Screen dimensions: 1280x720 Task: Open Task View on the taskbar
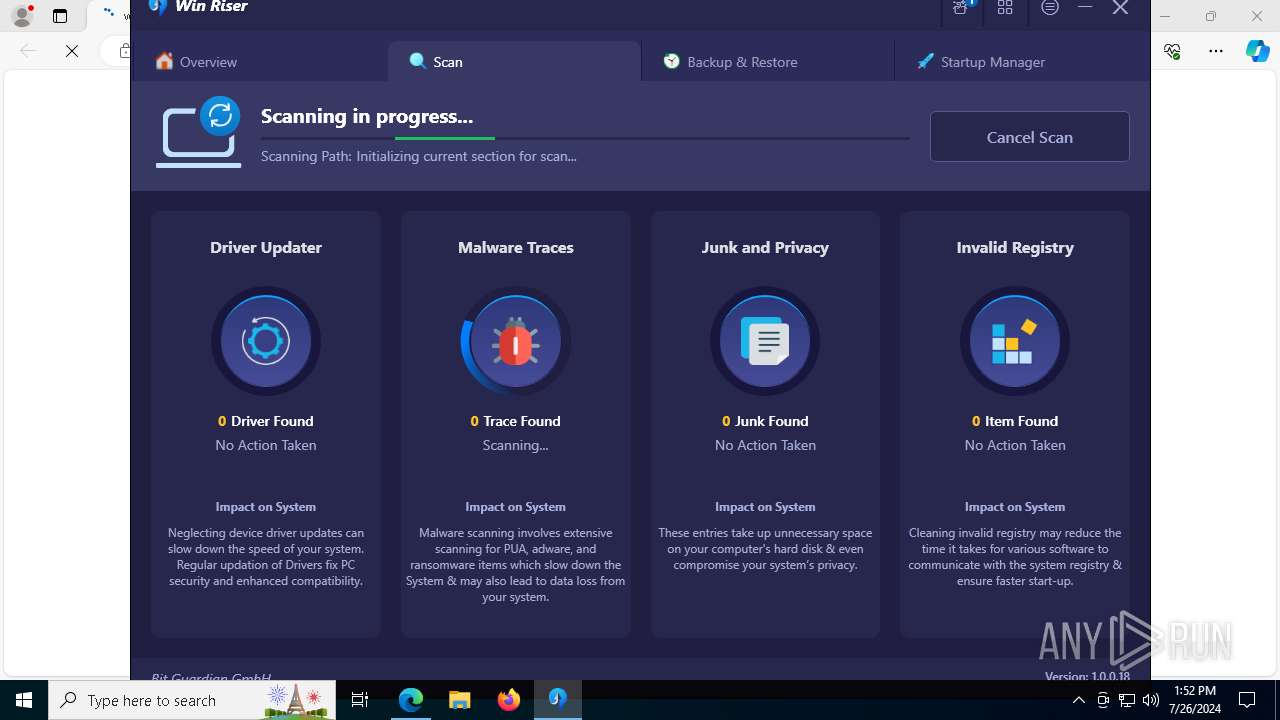click(x=360, y=700)
